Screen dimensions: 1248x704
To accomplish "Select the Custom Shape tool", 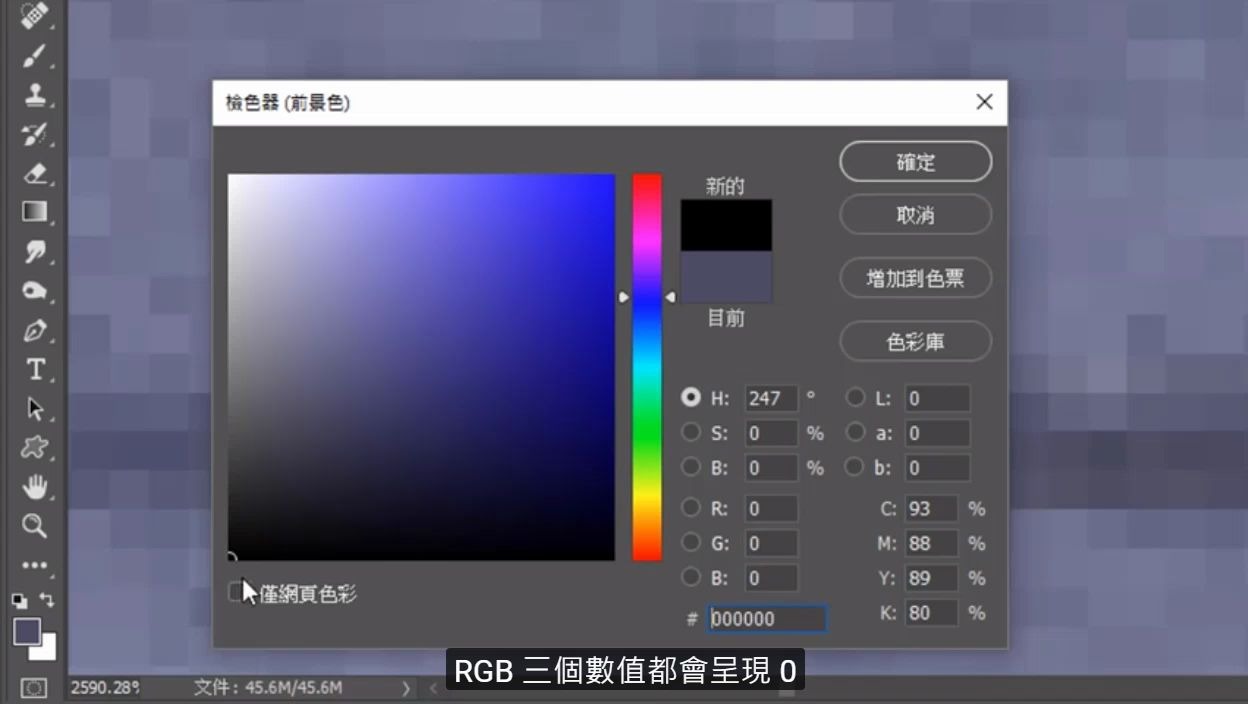I will [33, 448].
